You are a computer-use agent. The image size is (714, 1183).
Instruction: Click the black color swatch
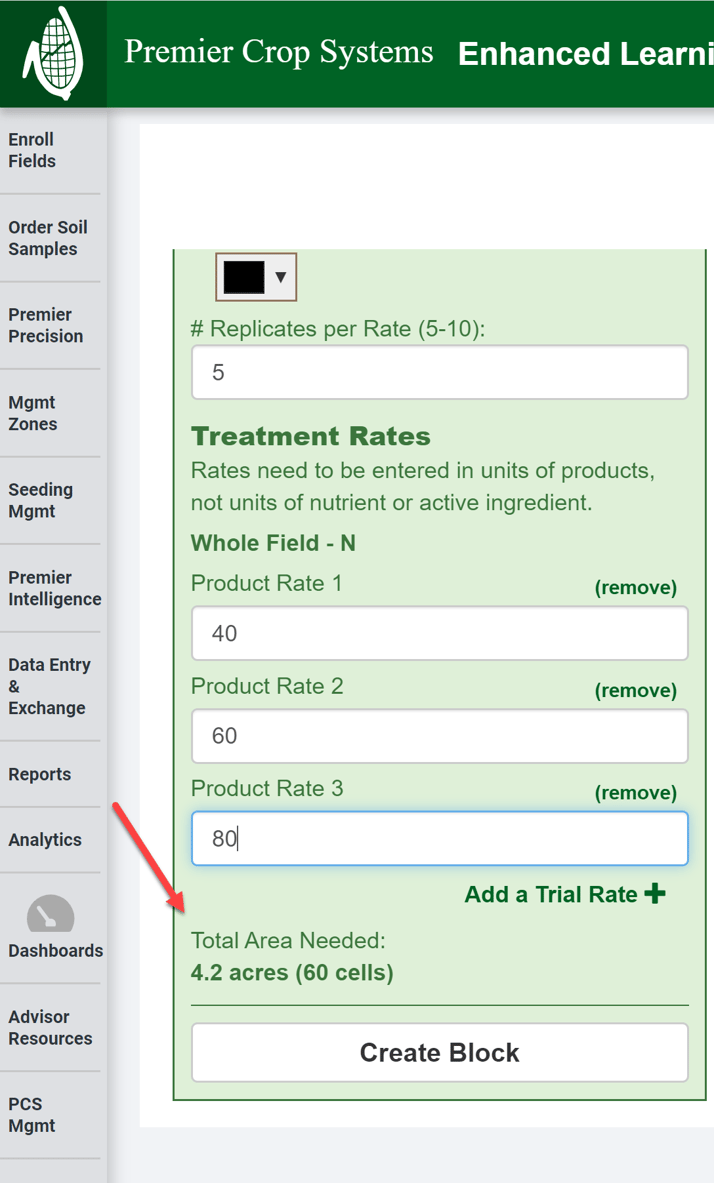(x=244, y=277)
